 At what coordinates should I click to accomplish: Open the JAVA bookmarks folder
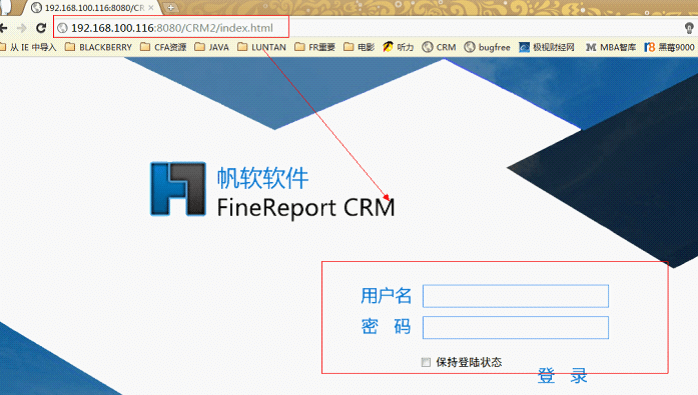(211, 47)
